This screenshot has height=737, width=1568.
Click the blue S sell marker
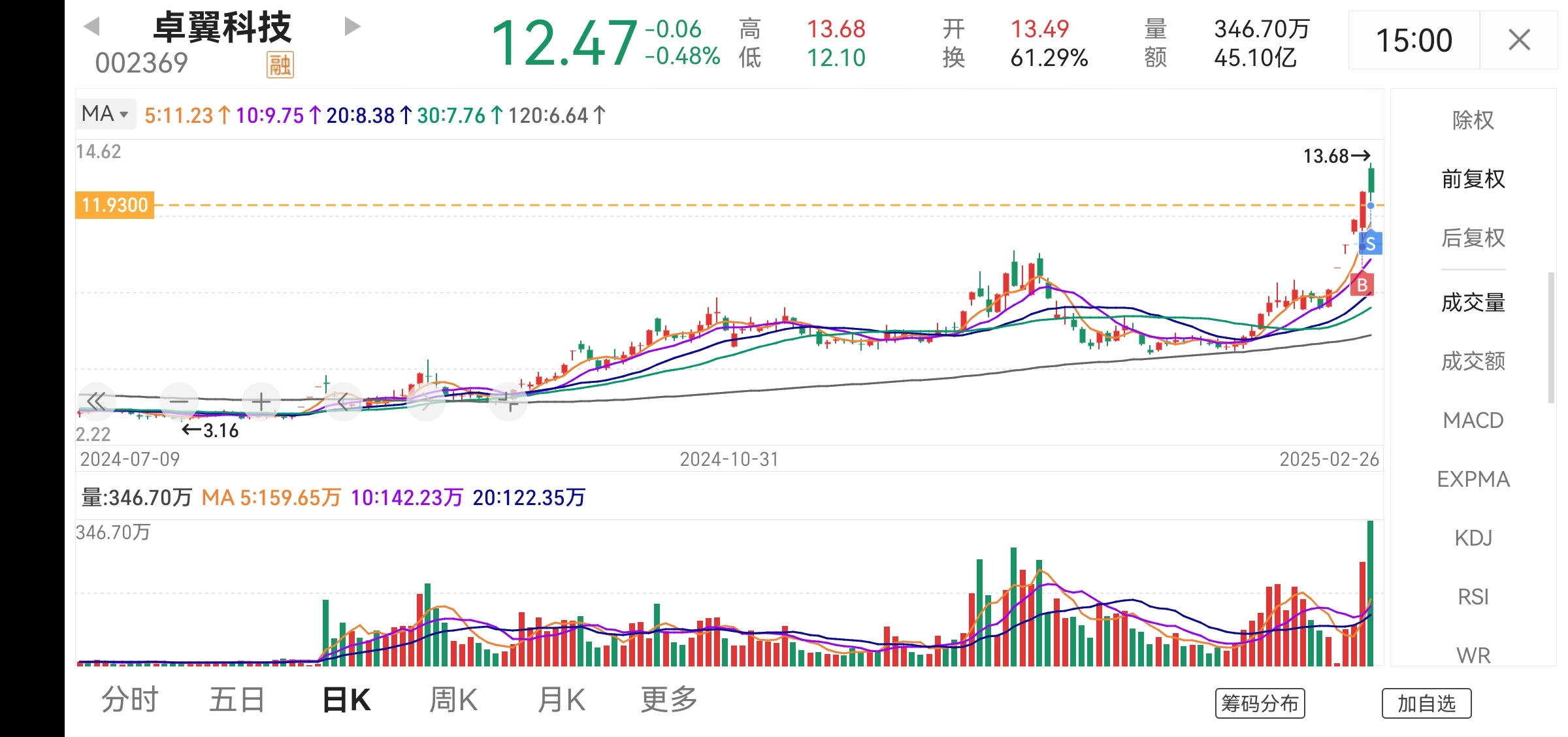1370,244
